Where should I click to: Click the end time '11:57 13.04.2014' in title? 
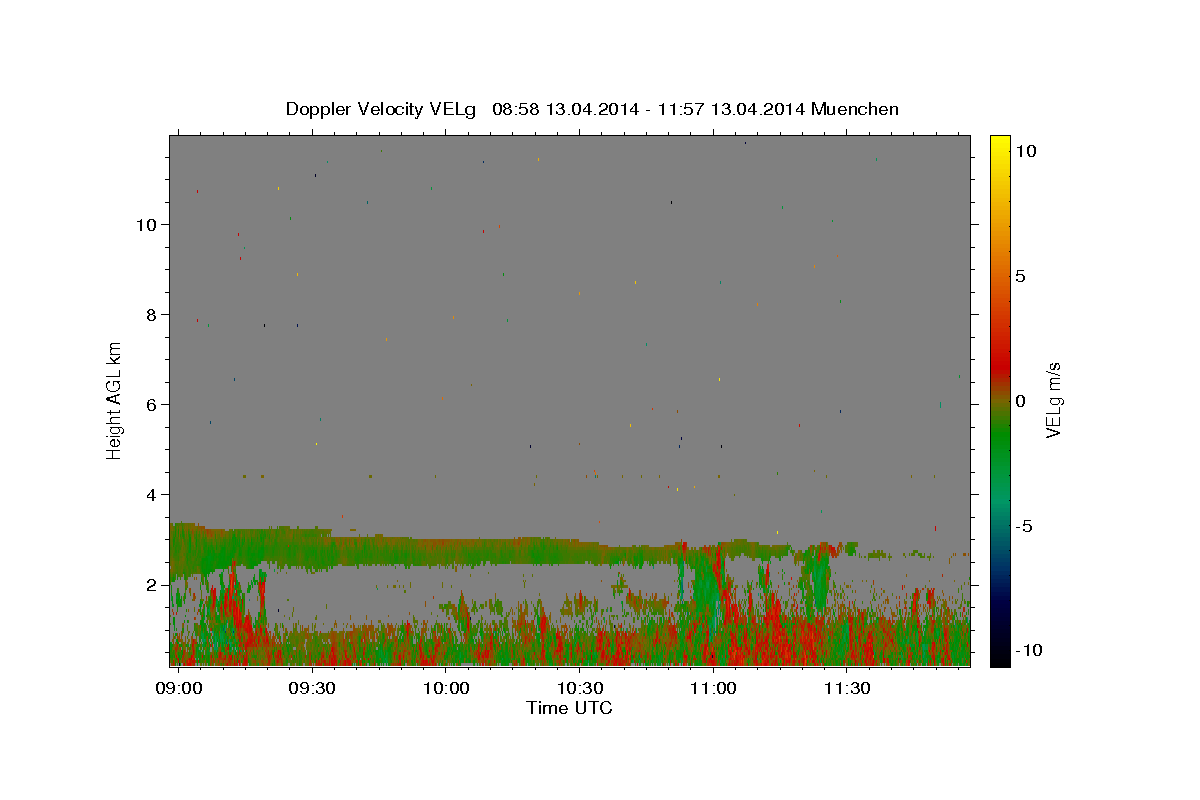[x=733, y=109]
